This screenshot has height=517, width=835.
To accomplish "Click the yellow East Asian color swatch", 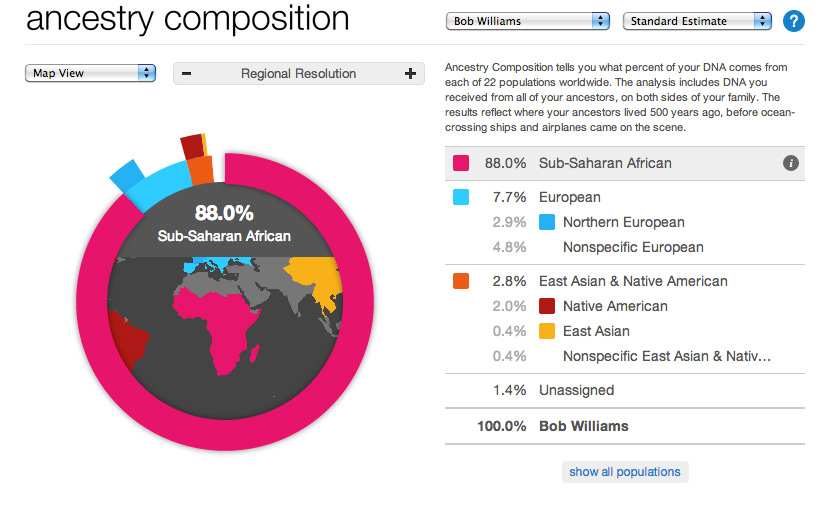I will (x=547, y=331).
